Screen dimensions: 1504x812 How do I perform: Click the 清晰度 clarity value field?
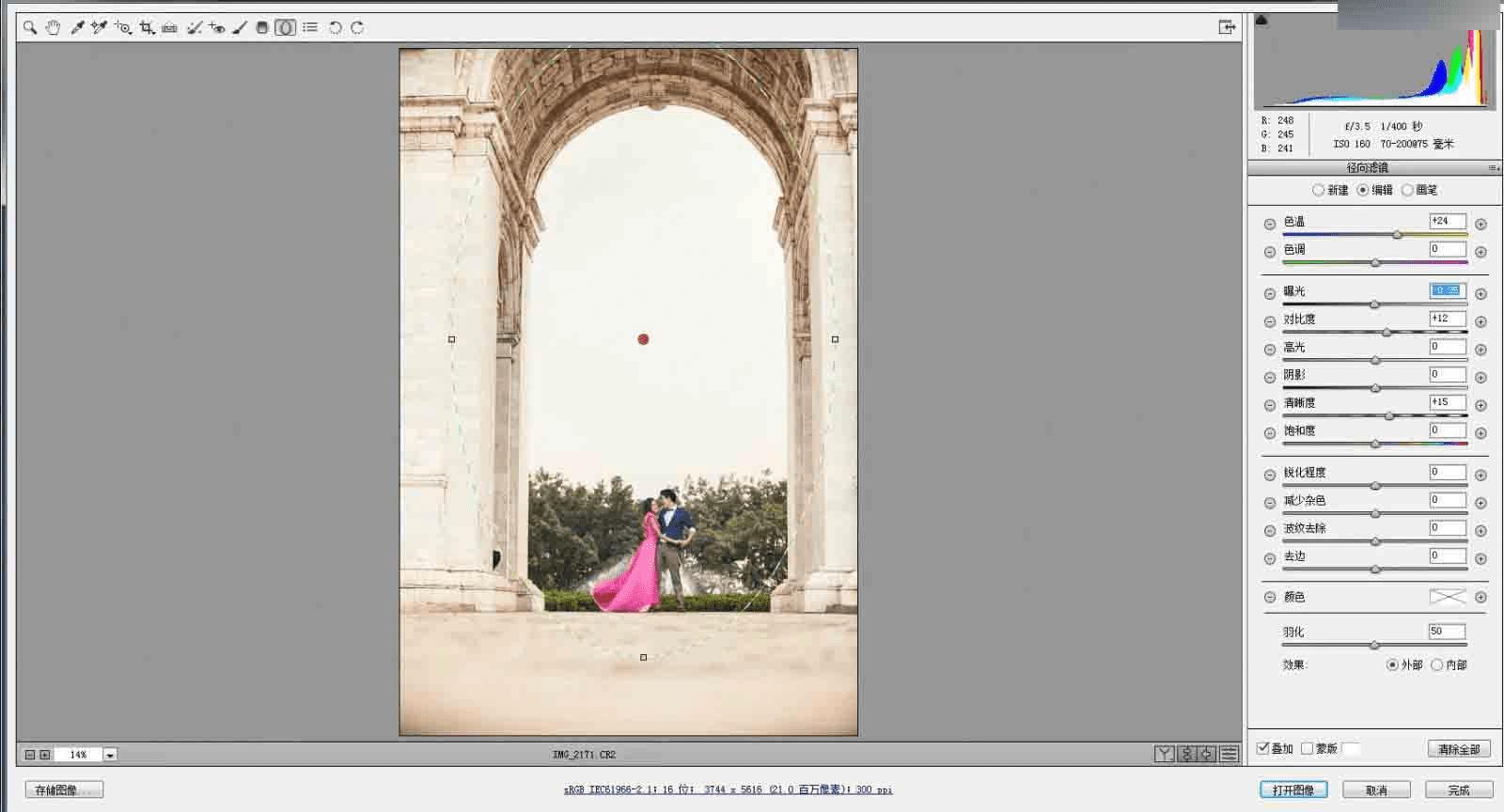(x=1448, y=402)
